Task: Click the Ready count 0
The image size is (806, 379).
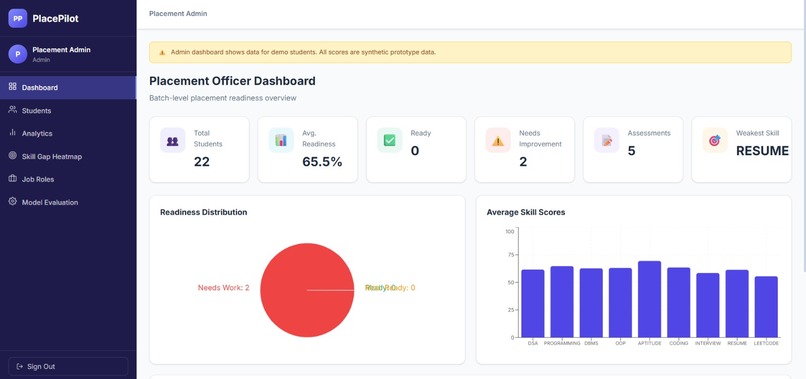Action: click(415, 151)
